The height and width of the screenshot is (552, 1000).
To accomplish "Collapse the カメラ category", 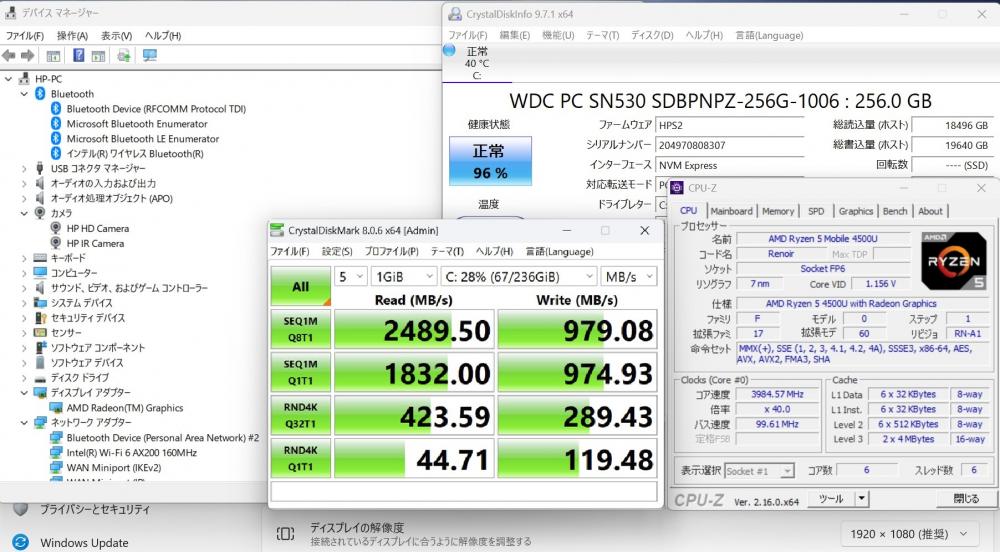I will point(24,214).
